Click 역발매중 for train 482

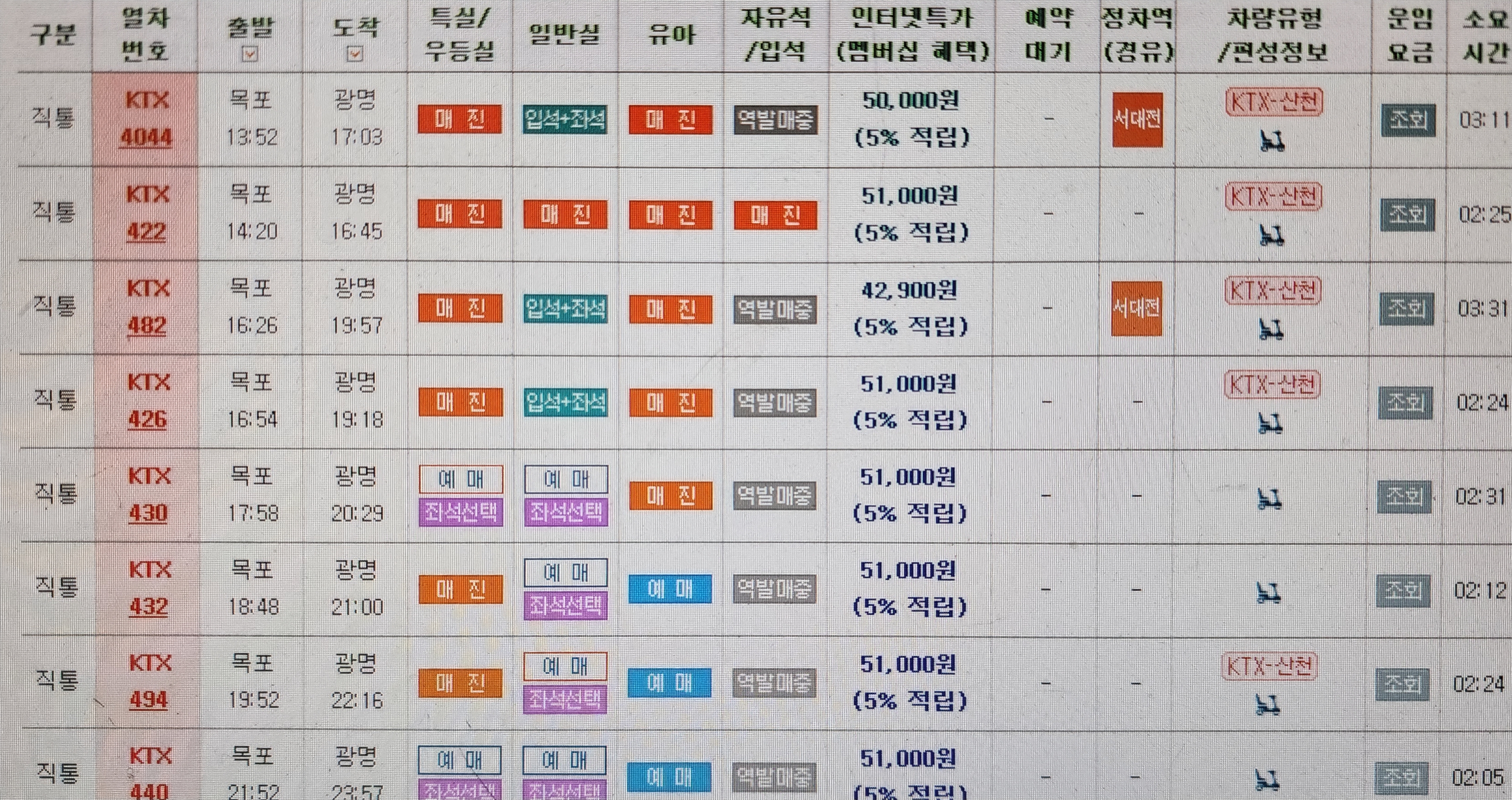click(775, 309)
